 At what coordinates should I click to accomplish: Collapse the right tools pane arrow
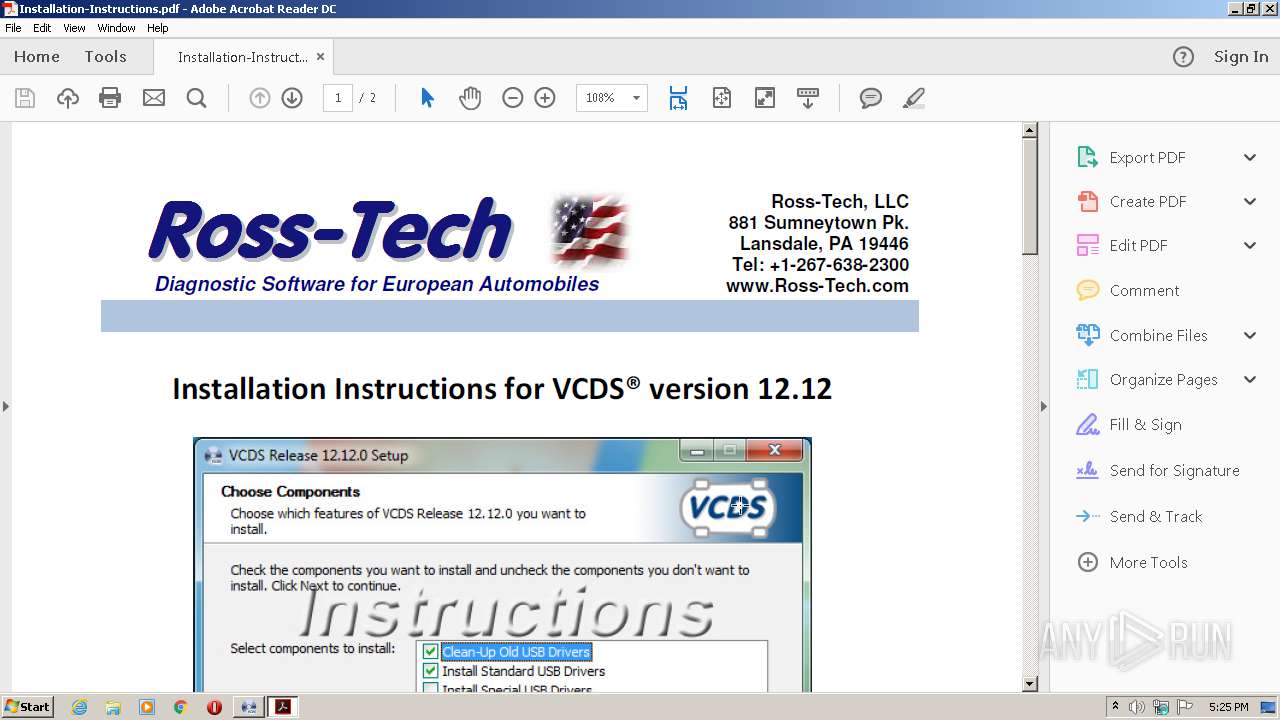[x=1044, y=406]
